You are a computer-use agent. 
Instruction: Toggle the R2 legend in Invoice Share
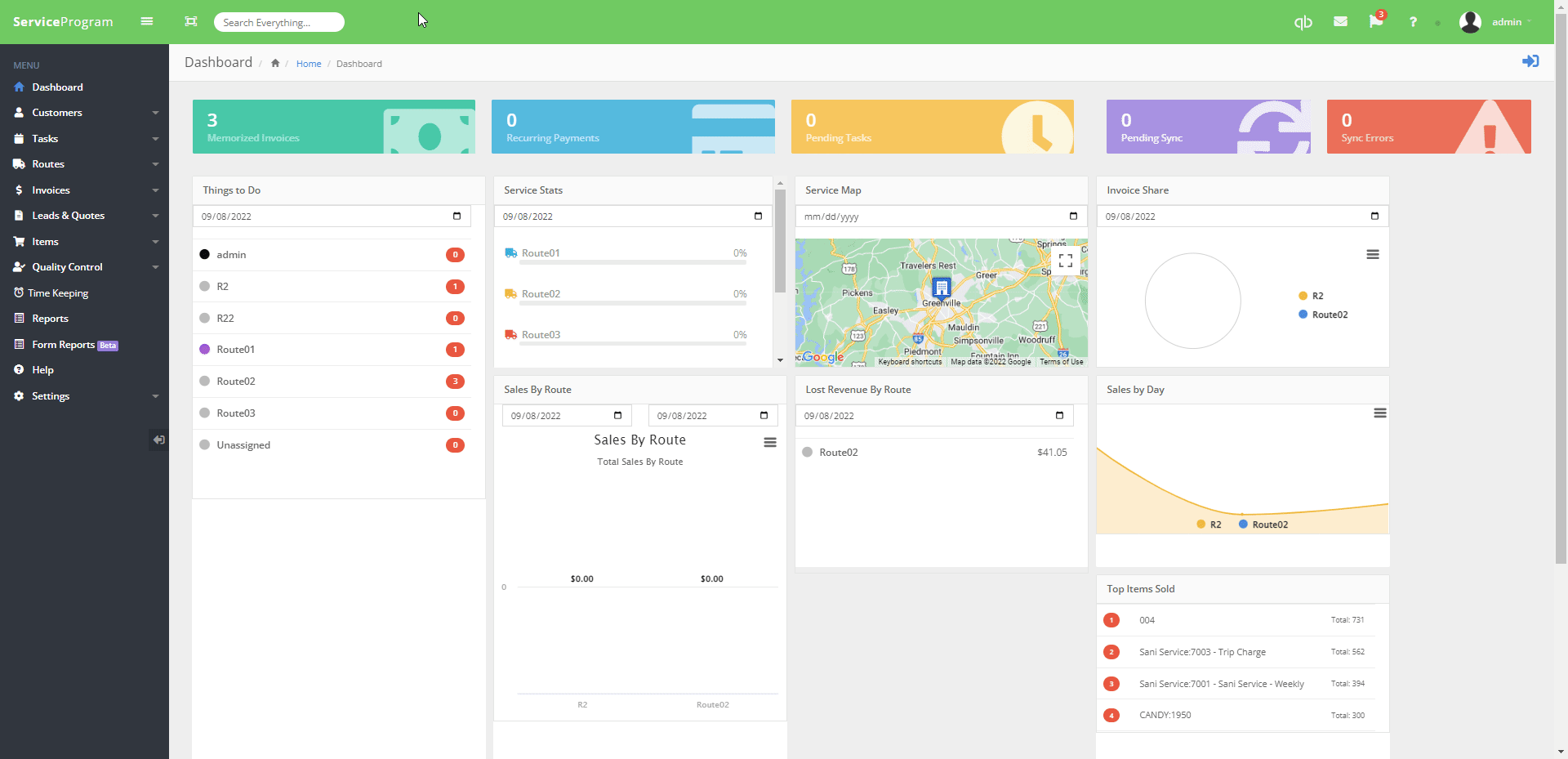click(x=1311, y=296)
